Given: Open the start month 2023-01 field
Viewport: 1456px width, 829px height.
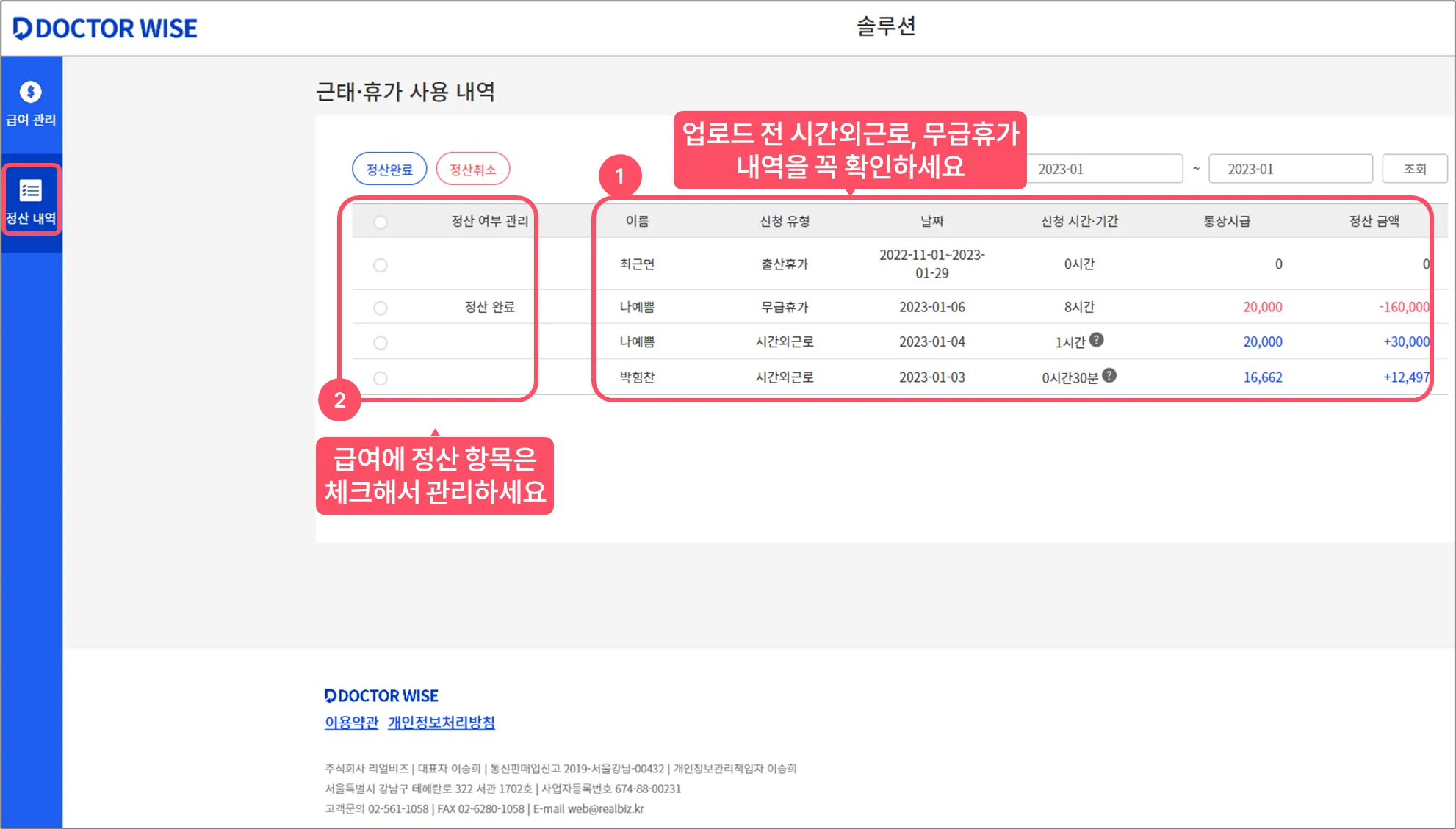Looking at the screenshot, I should [1102, 169].
